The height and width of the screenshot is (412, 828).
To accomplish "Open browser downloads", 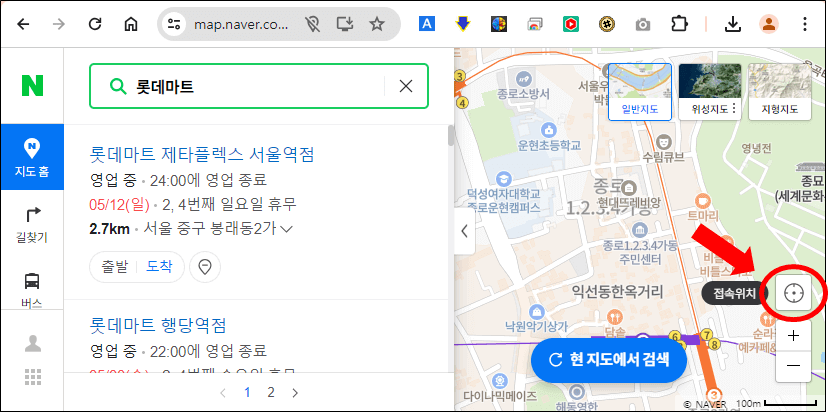I will point(732,24).
